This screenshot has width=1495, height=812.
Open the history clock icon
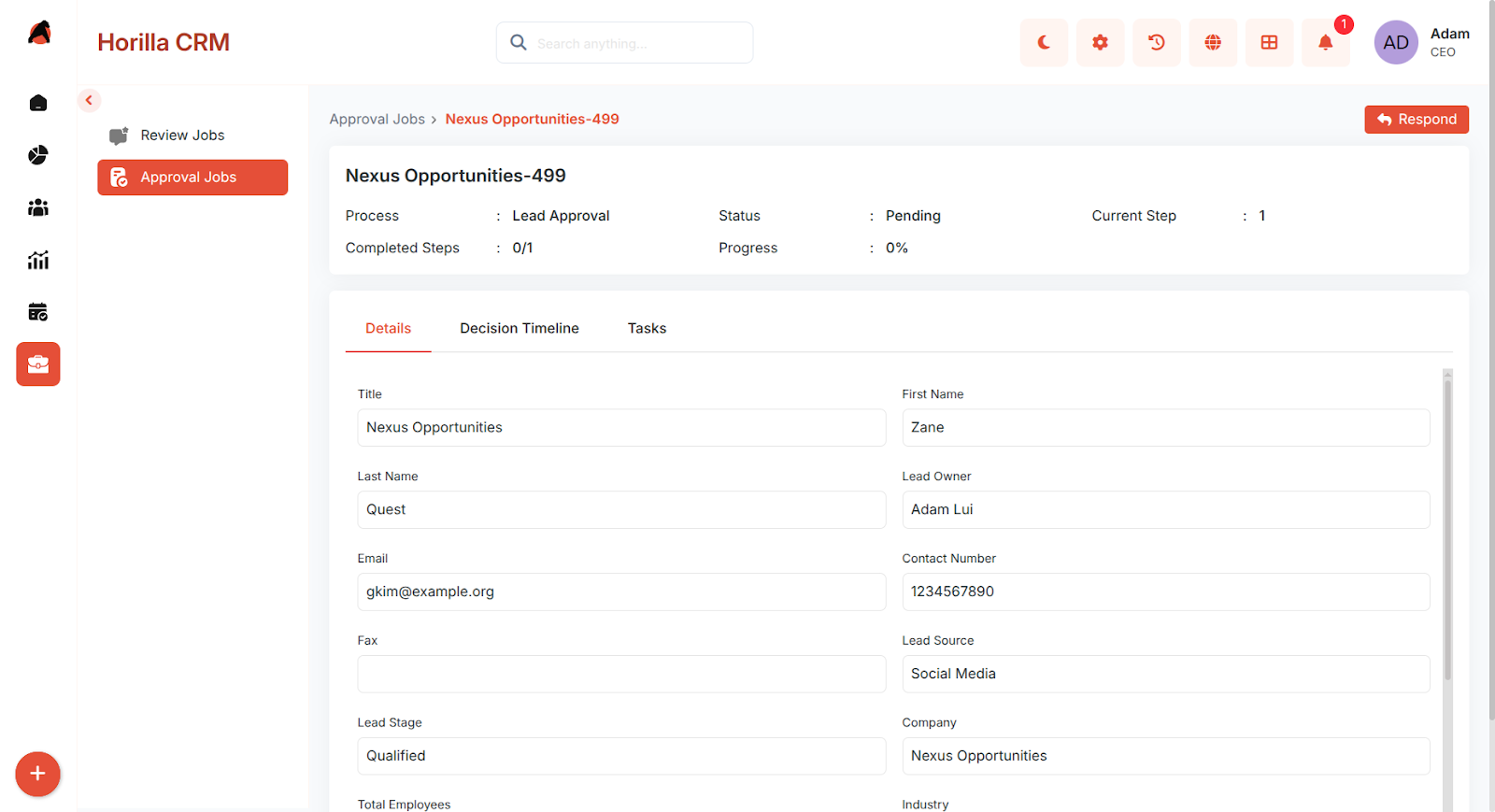pos(1157,42)
